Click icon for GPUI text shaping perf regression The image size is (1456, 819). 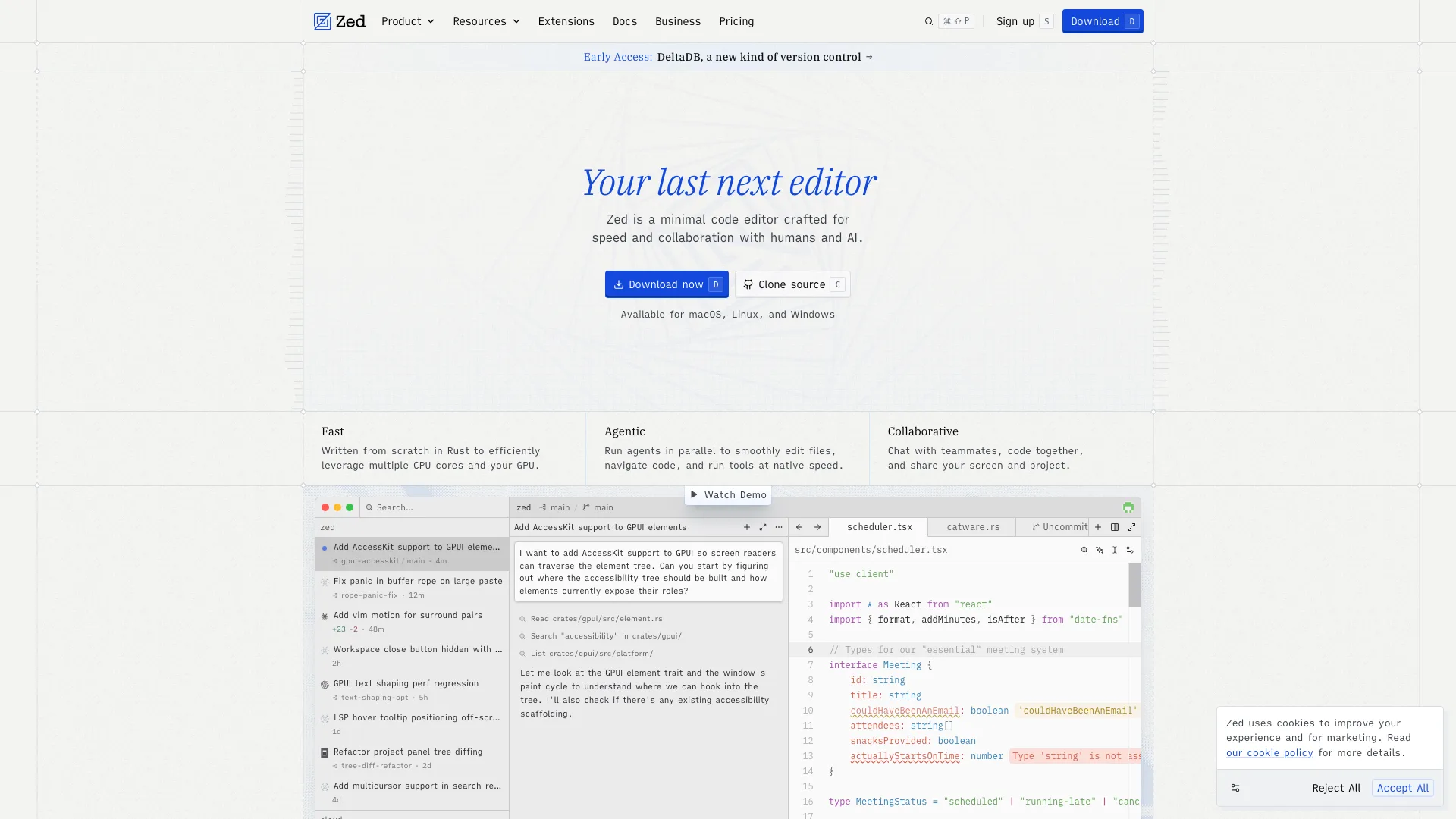[x=325, y=684]
